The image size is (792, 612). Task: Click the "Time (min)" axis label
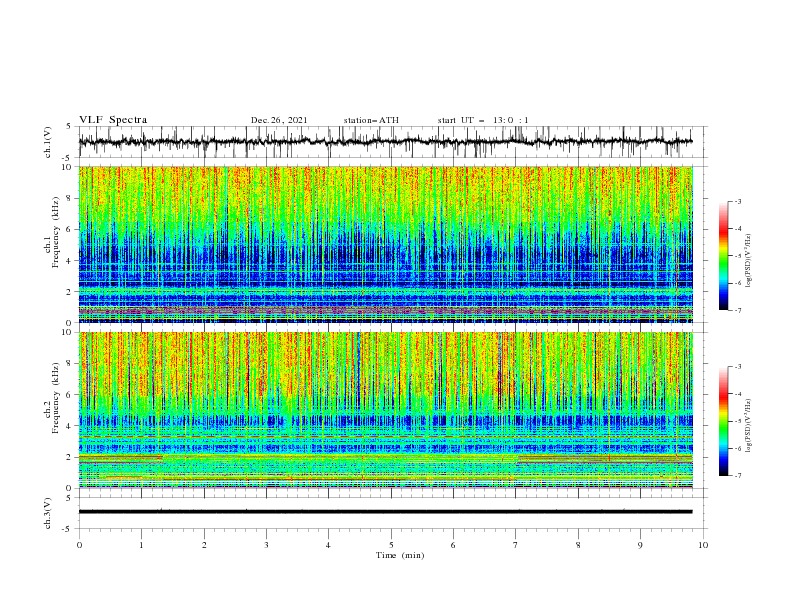(x=400, y=555)
